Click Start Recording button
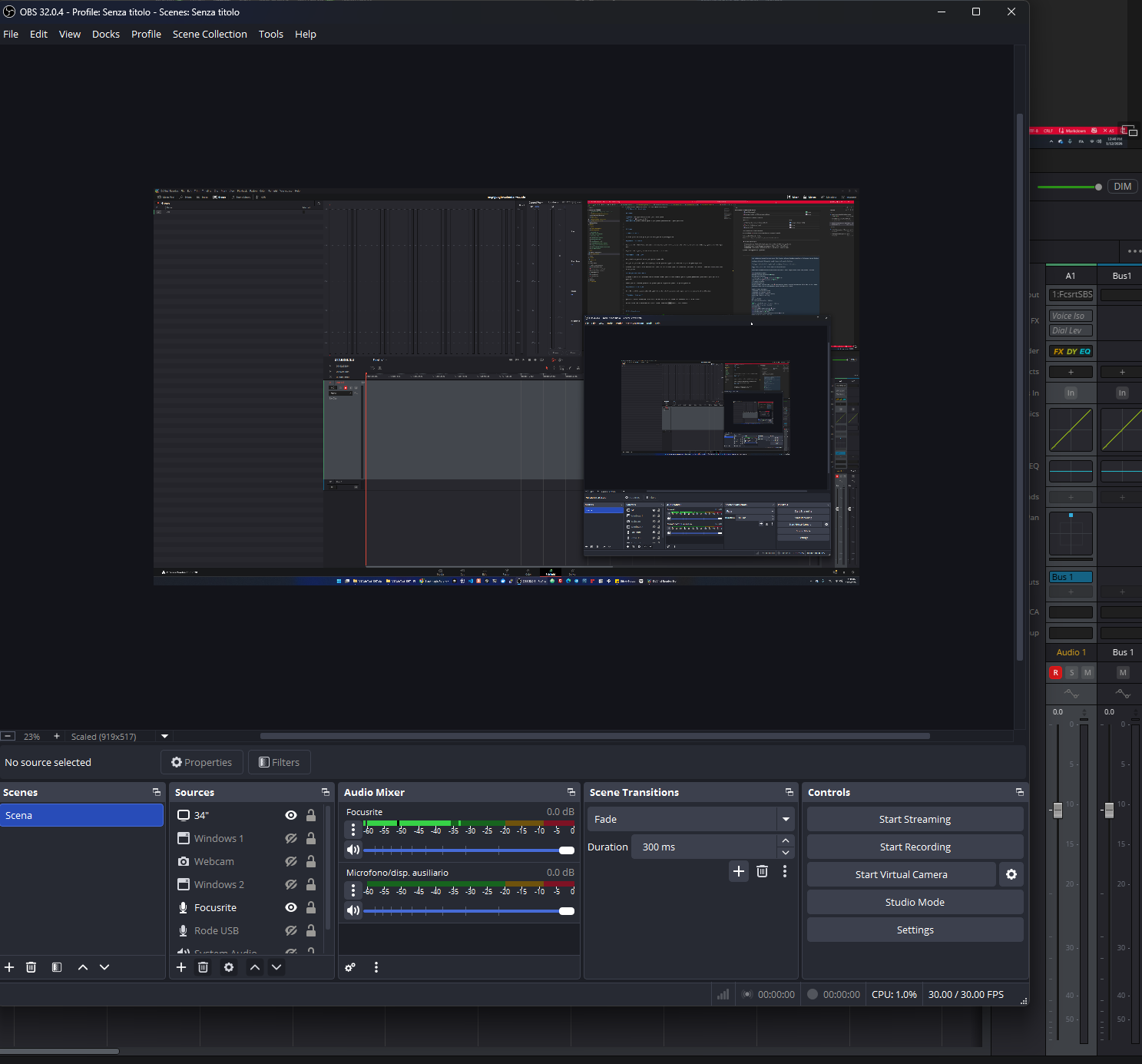1142x1064 pixels. tap(915, 847)
